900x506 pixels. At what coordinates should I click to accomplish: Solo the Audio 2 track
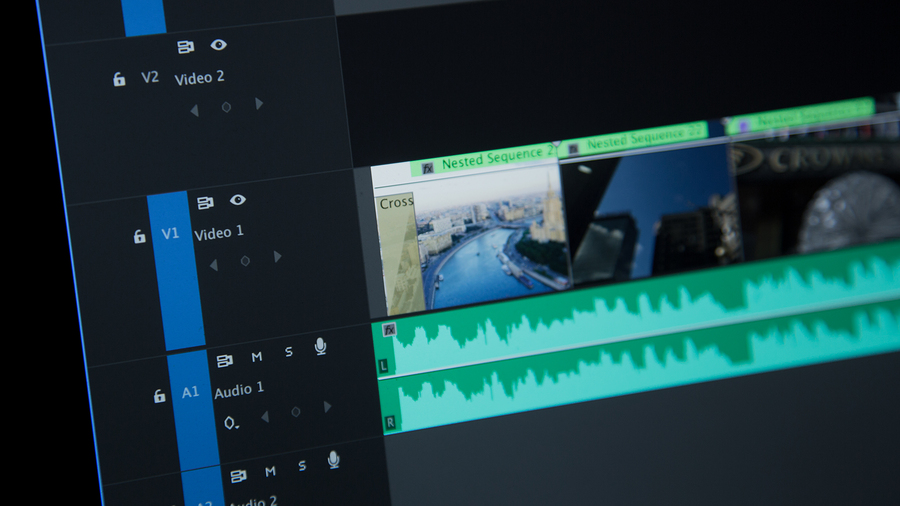(x=302, y=466)
